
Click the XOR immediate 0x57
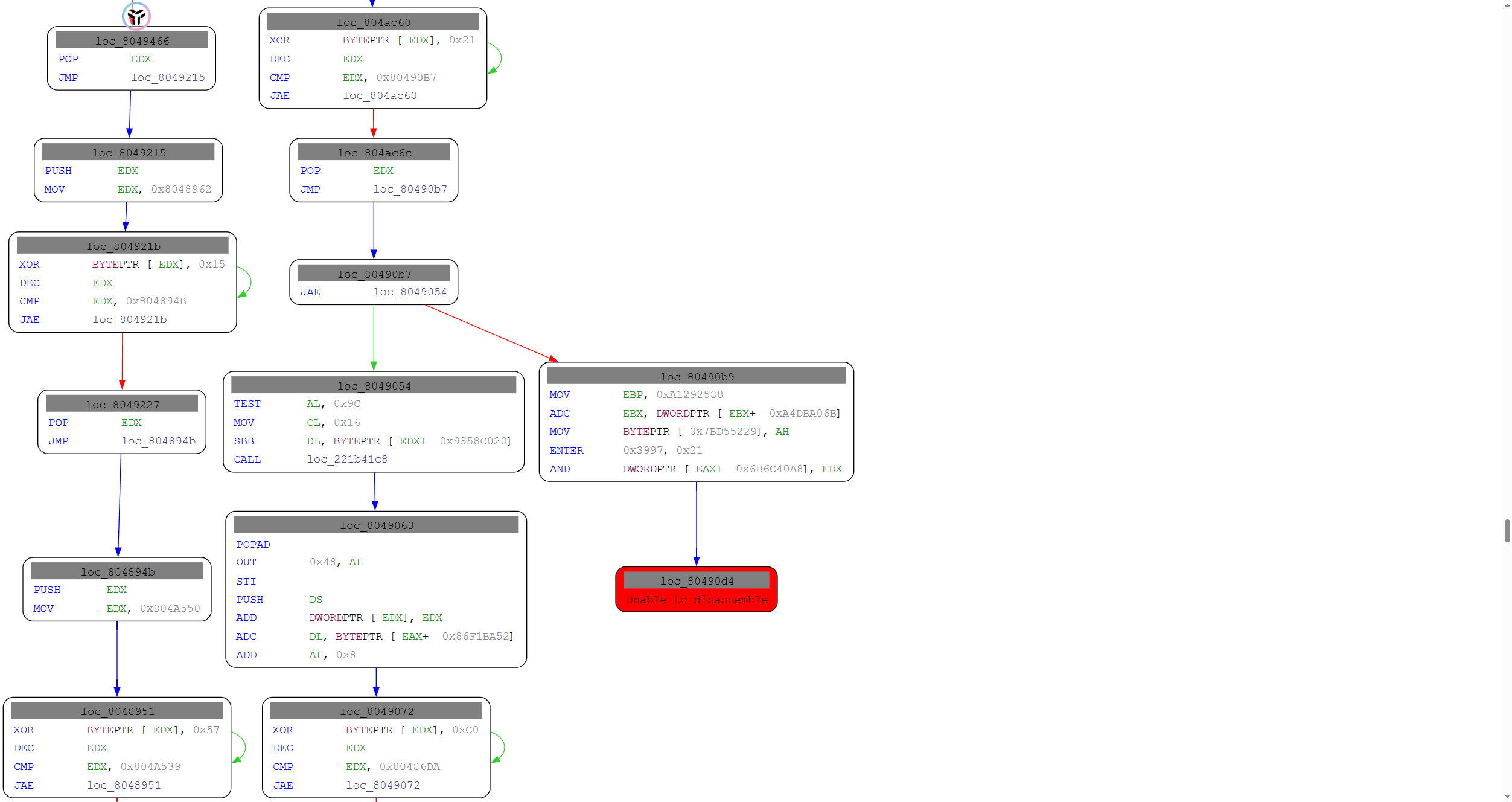(206, 730)
